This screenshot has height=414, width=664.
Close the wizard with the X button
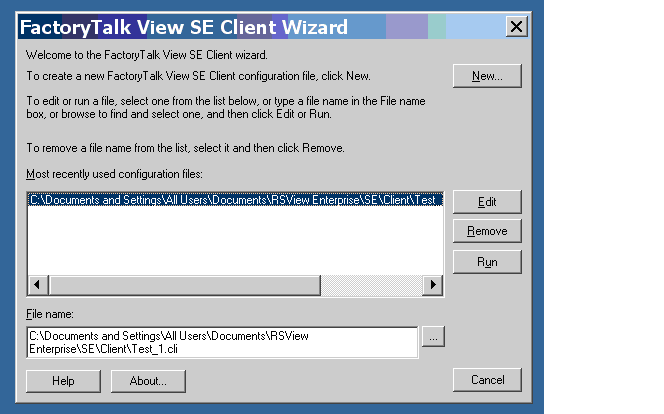point(517,27)
